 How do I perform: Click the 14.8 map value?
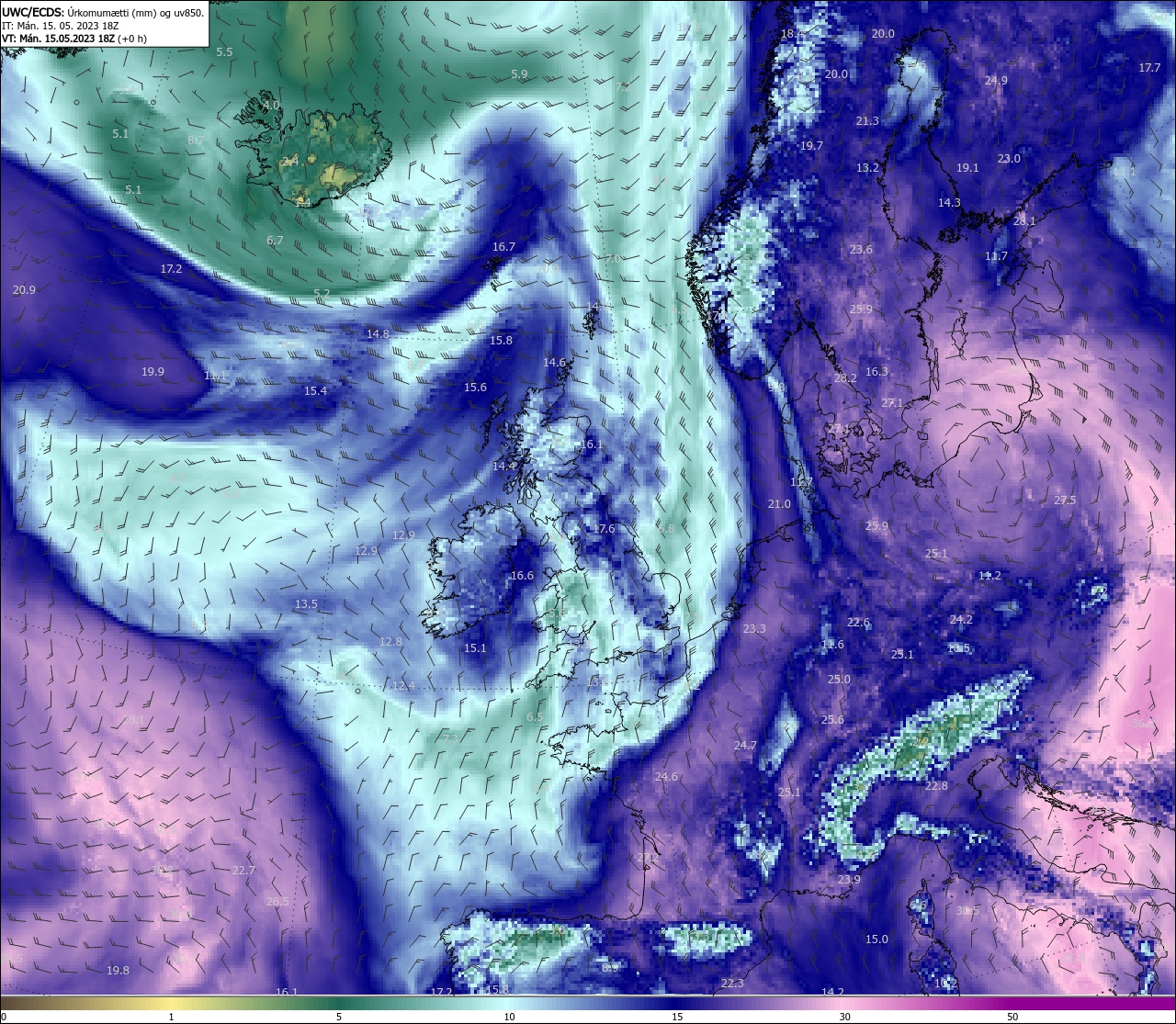click(x=378, y=334)
